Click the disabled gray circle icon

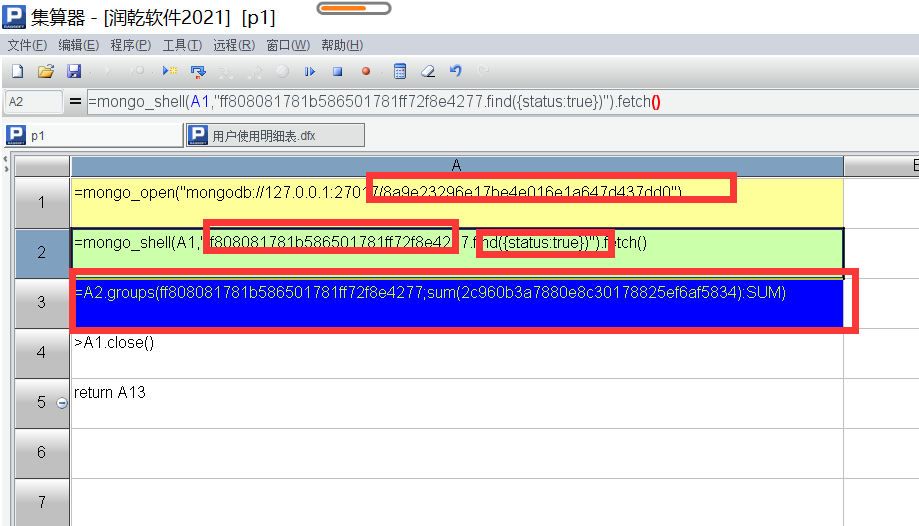282,72
